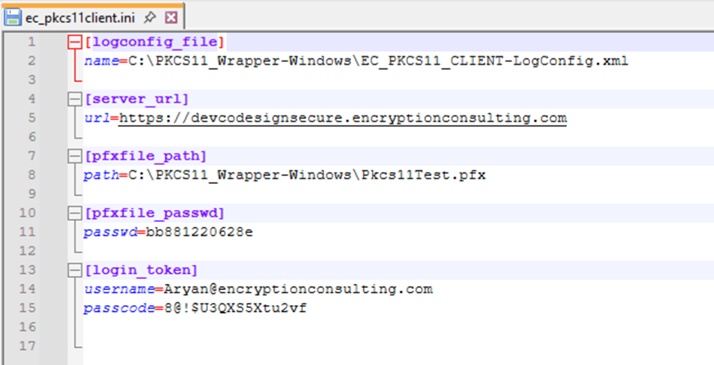Click the 'passcode' key on line 15
Image resolution: width=714 pixels, height=365 pixels.
click(119, 309)
